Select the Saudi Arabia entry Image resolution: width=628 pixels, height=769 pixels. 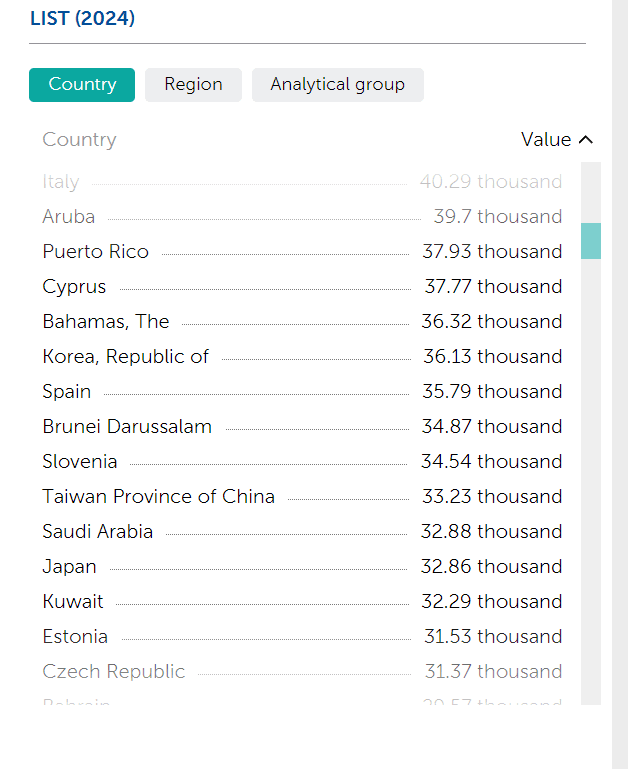click(x=98, y=532)
